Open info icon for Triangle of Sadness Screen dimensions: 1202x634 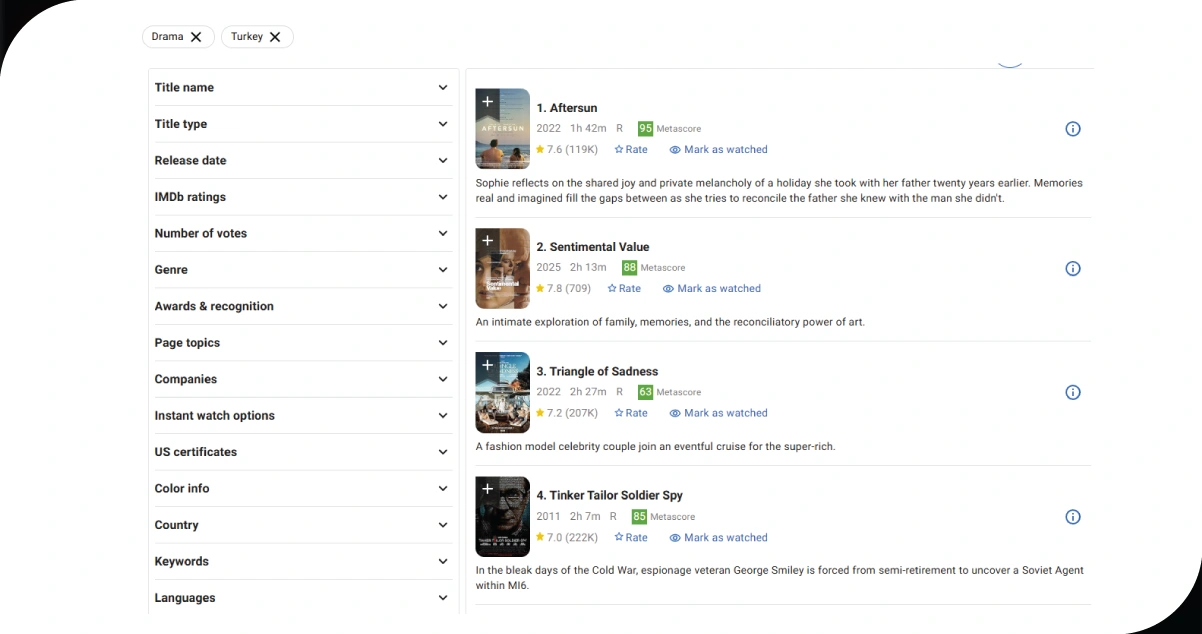[1073, 393]
